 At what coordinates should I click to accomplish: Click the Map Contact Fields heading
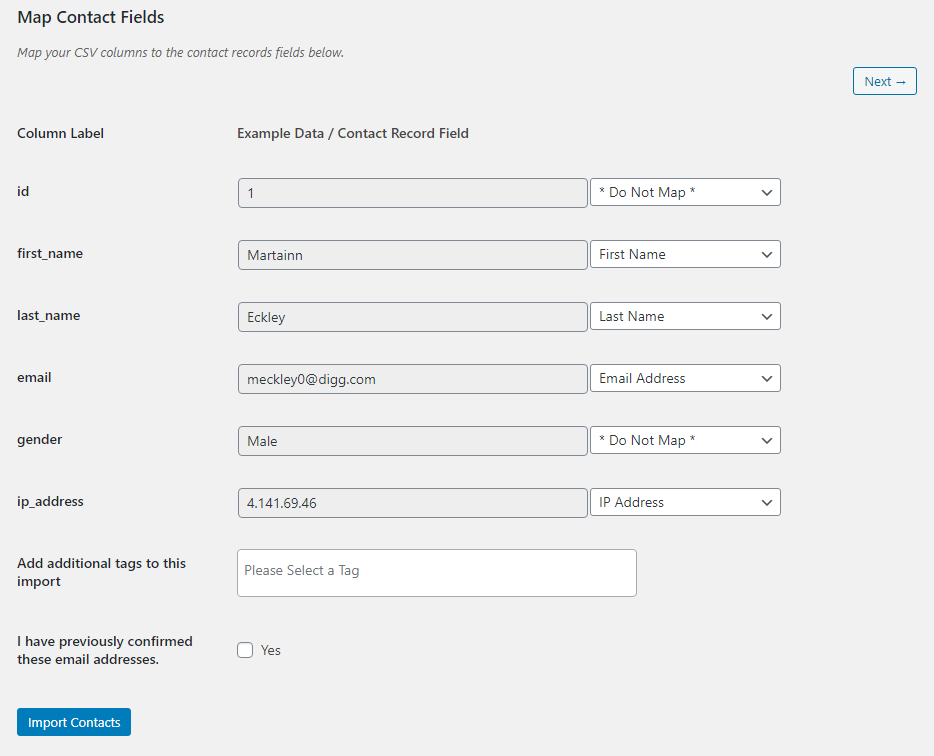[x=91, y=17]
